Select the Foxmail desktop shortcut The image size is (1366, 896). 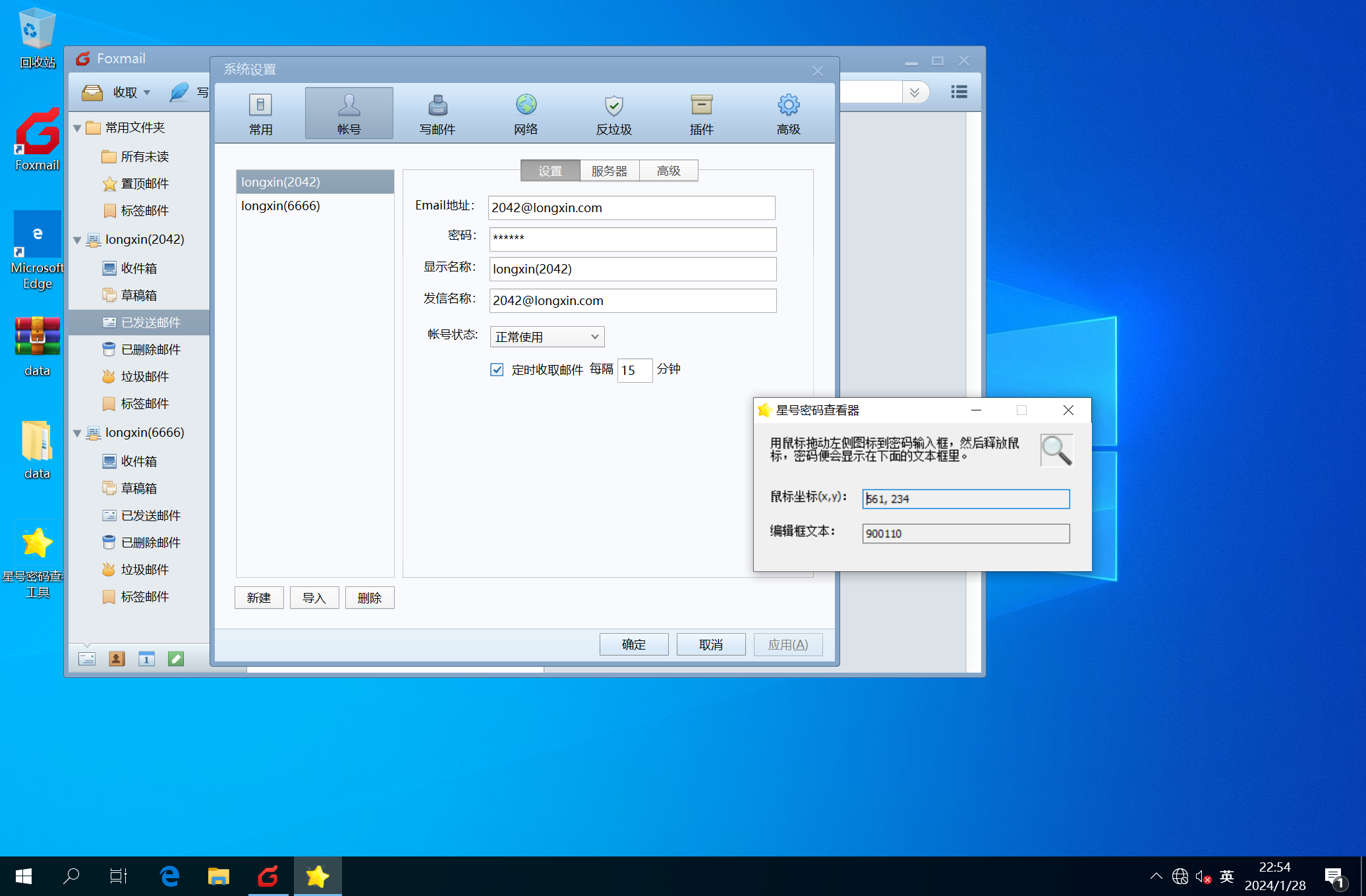(38, 140)
